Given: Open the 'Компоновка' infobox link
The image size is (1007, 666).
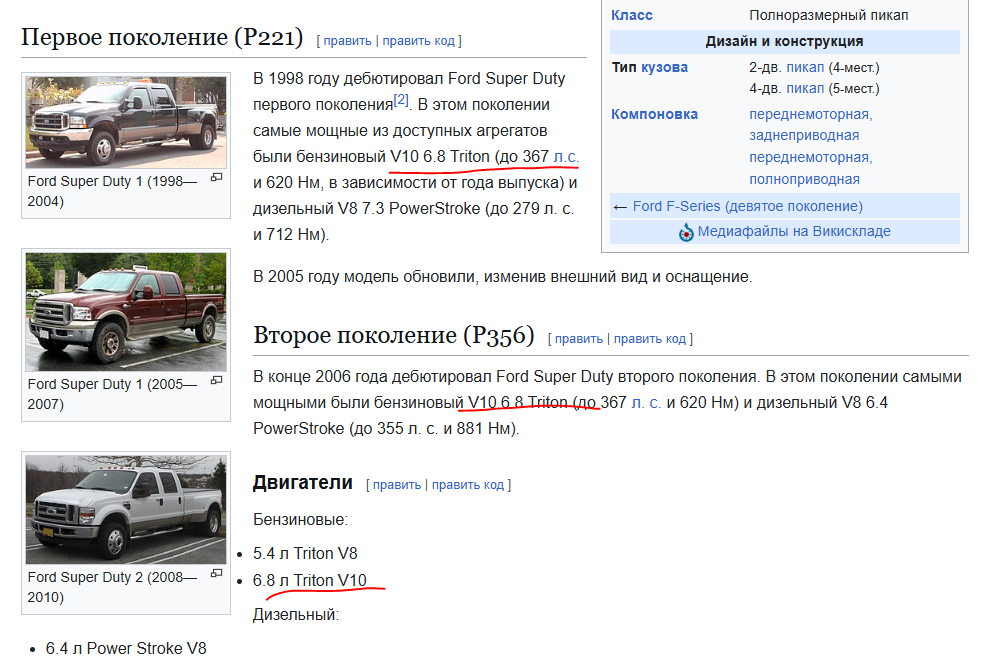Looking at the screenshot, I should click(654, 114).
